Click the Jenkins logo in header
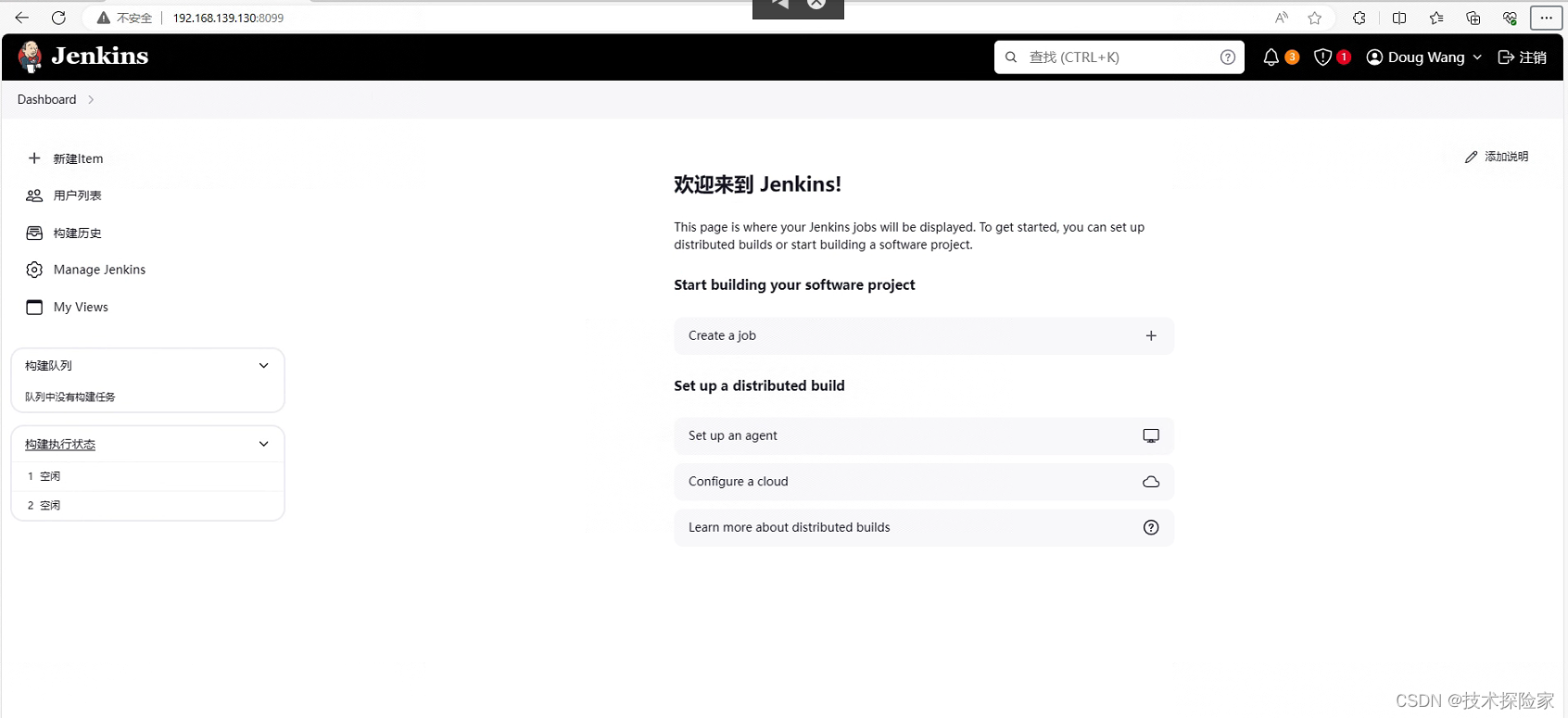1568x718 pixels. click(x=83, y=57)
